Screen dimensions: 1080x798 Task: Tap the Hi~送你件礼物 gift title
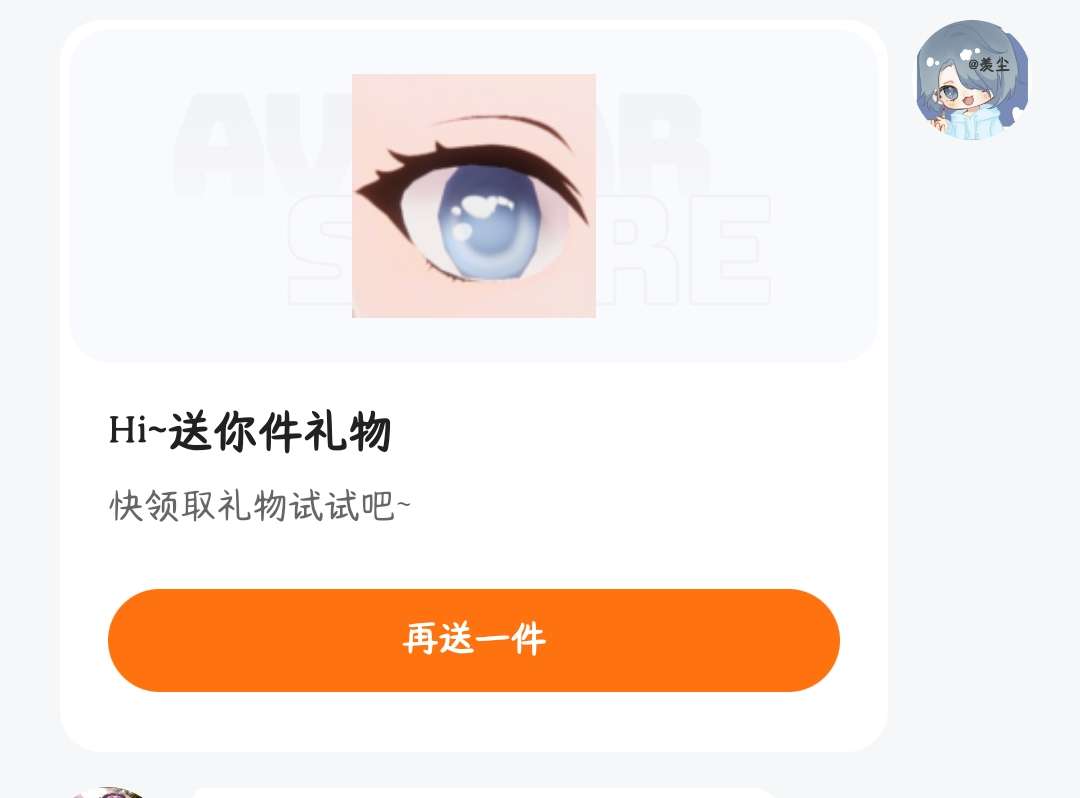250,432
